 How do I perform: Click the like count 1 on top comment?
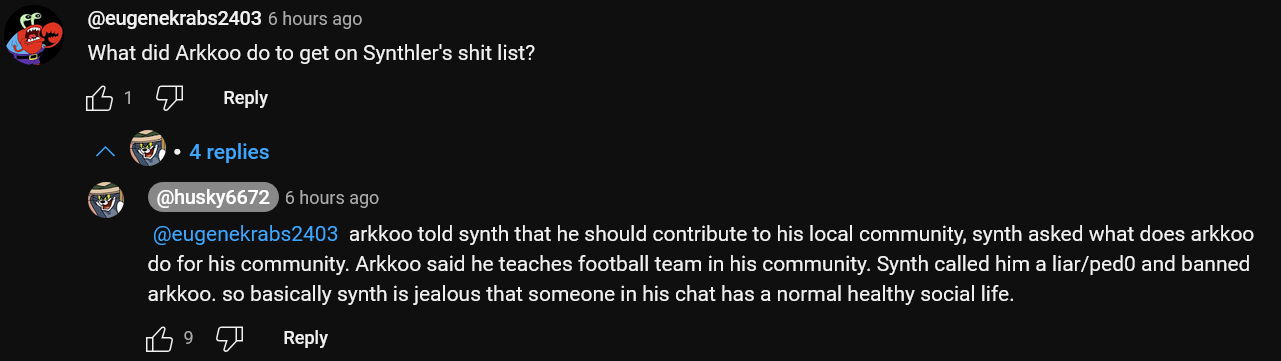click(128, 98)
